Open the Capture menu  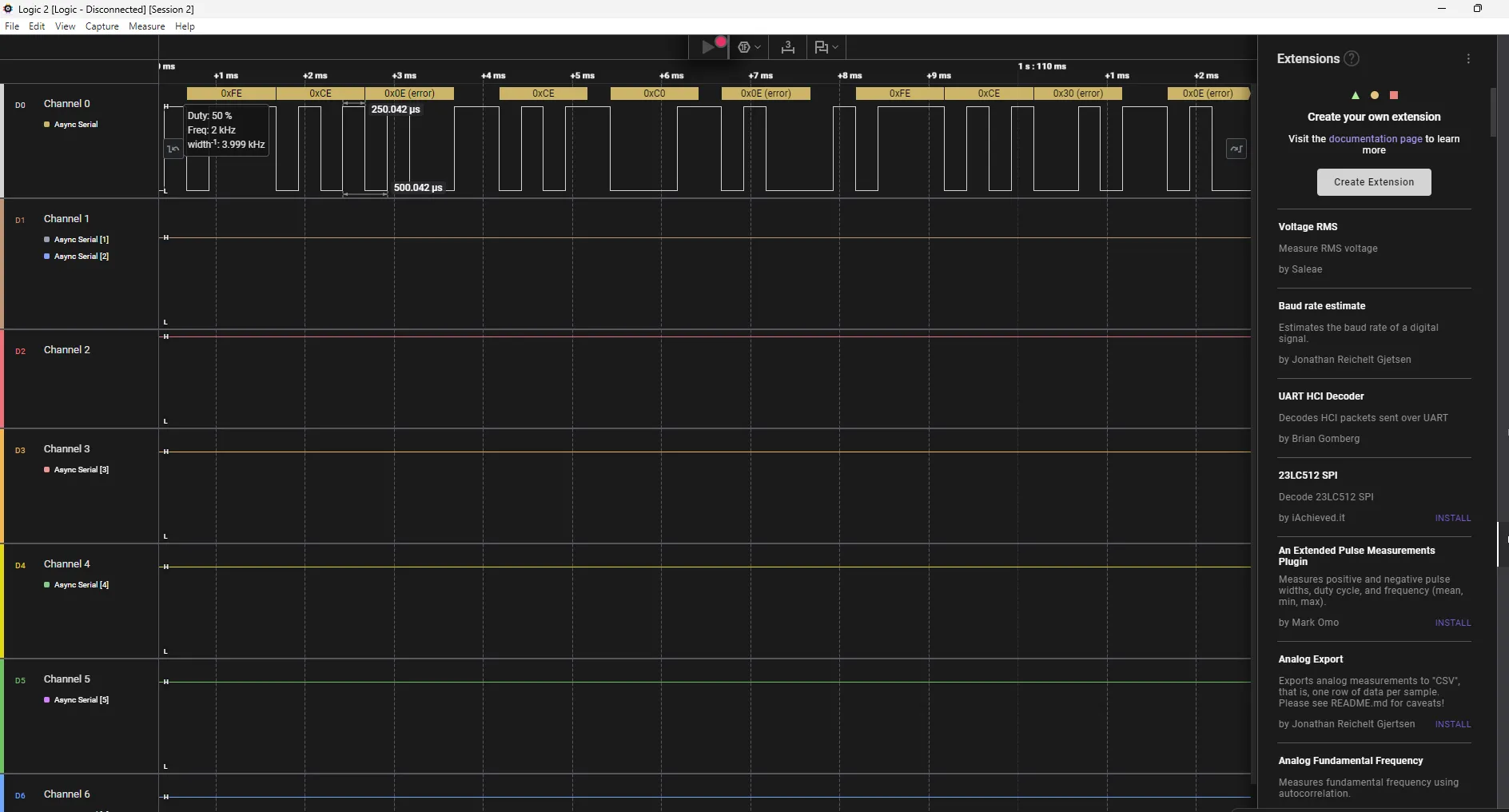(102, 26)
